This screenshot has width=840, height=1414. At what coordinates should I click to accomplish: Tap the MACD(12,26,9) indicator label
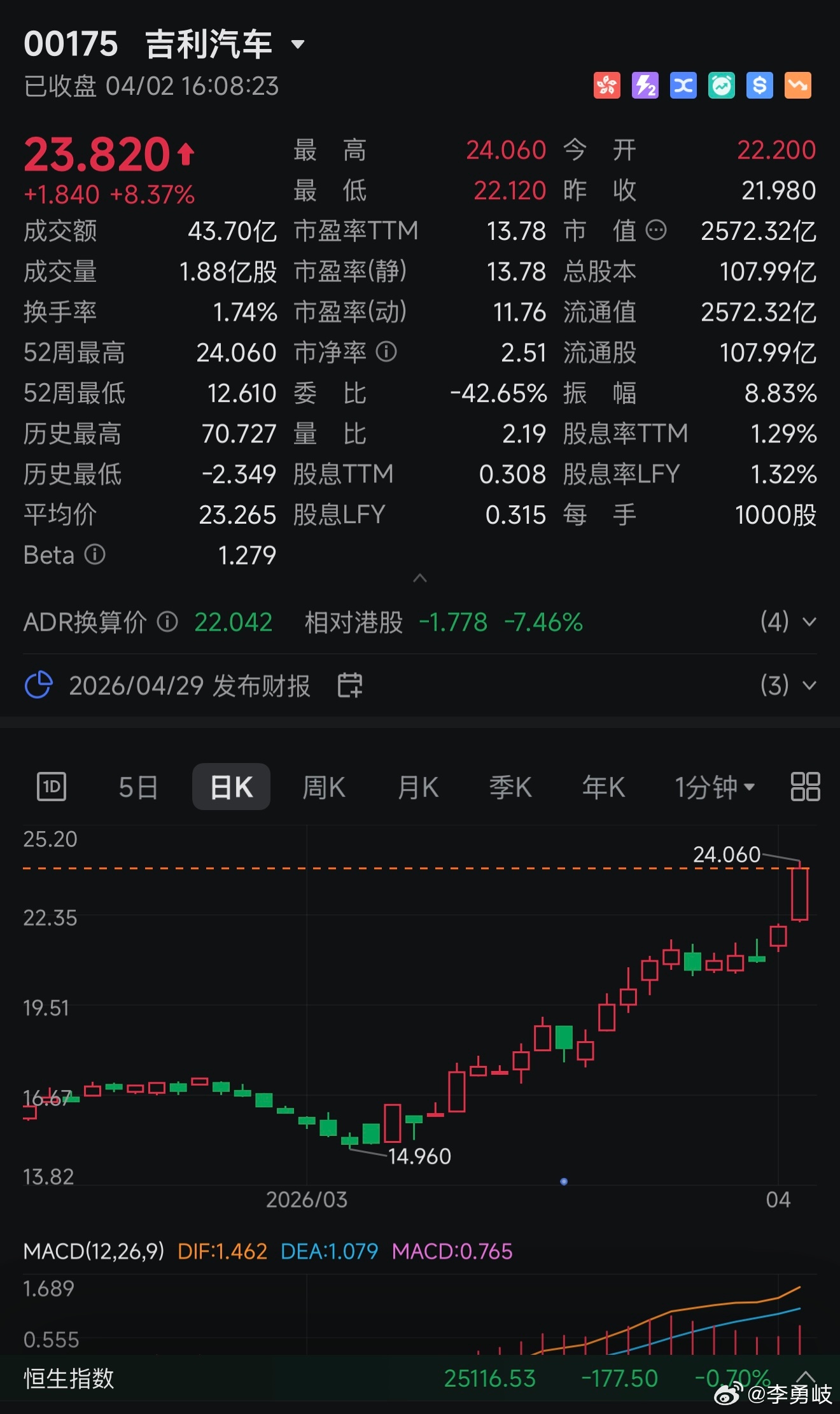coord(94,1252)
